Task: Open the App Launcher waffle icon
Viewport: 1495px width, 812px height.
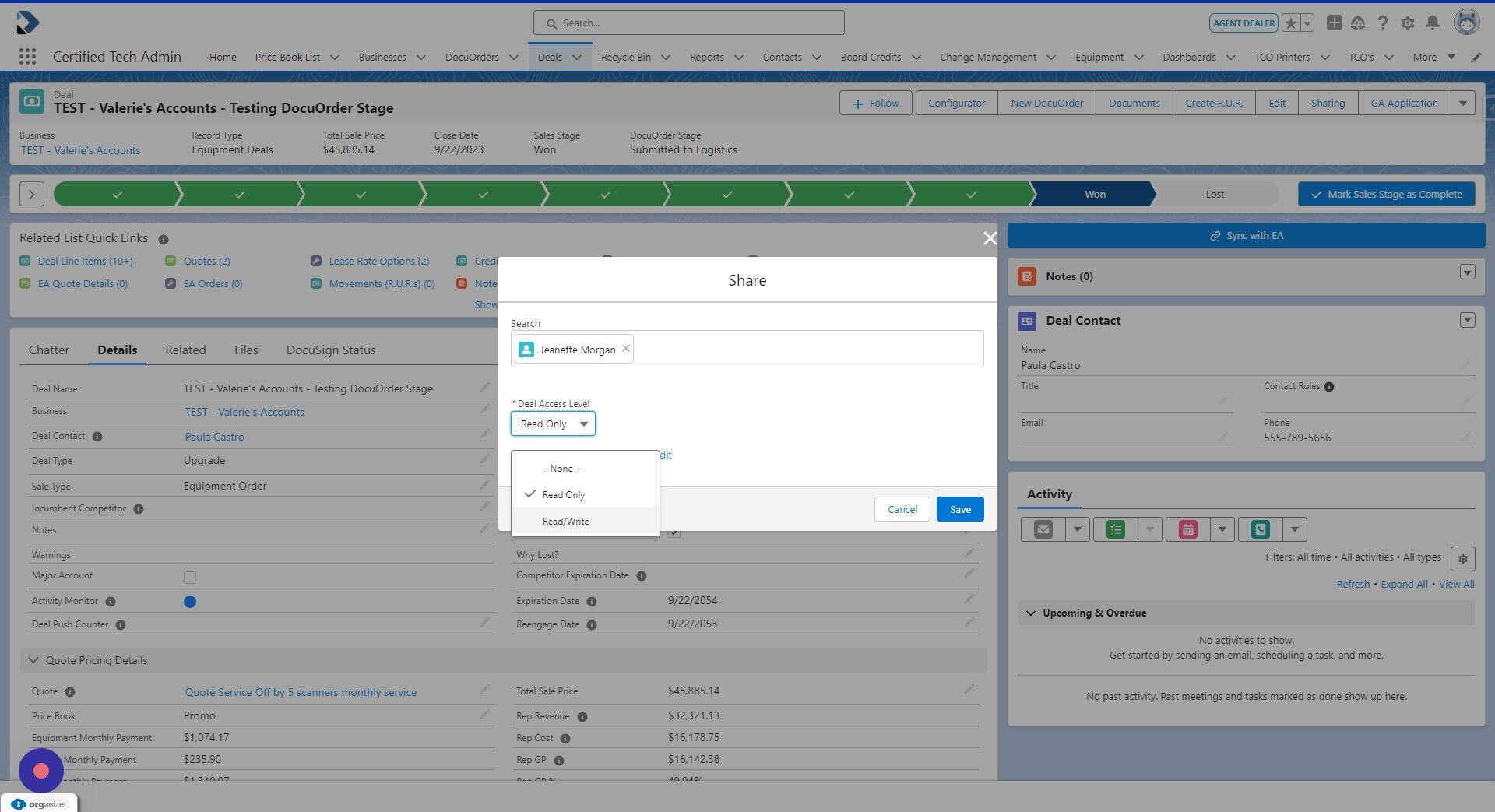Action: tap(27, 57)
